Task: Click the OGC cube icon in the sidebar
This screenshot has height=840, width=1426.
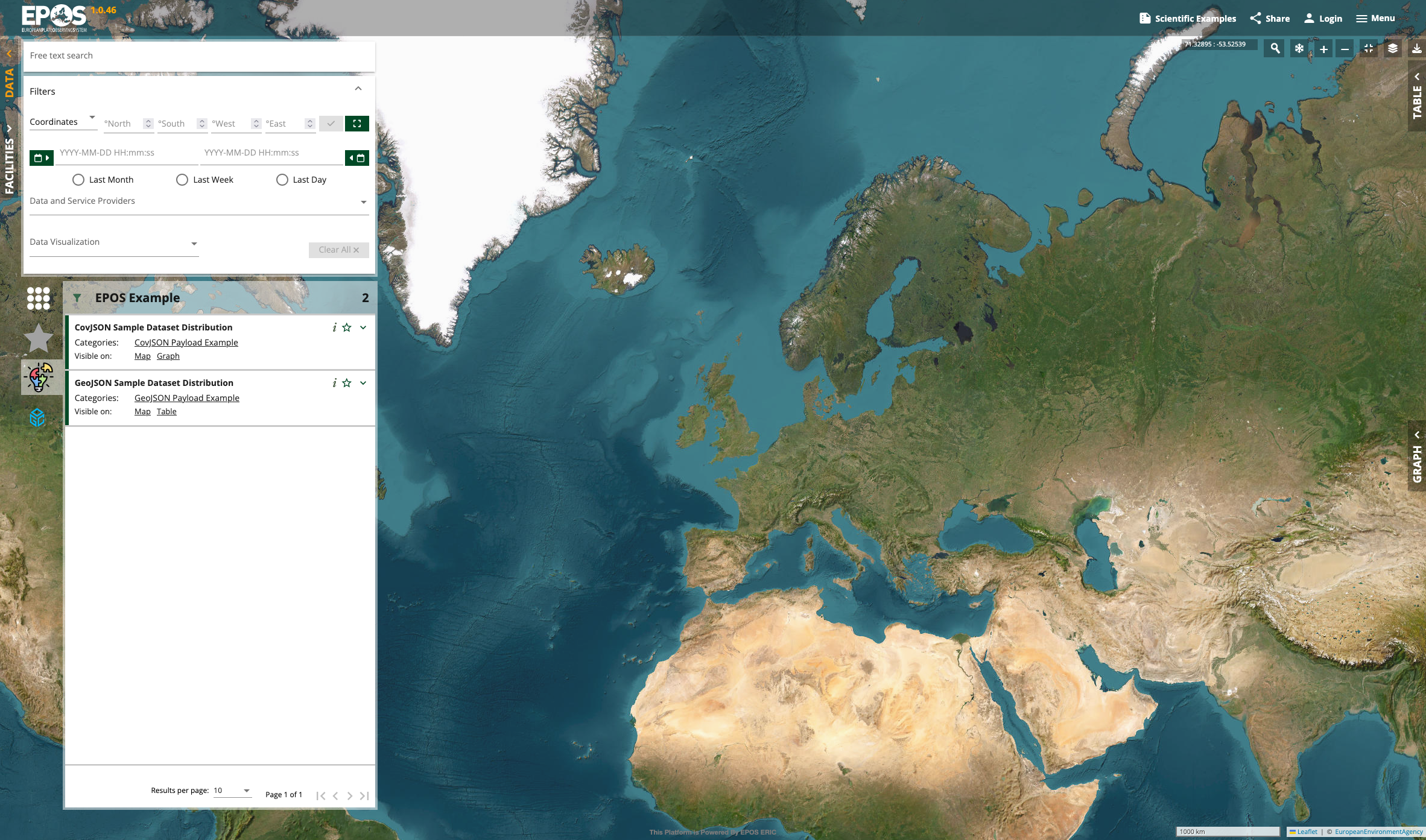Action: pyautogui.click(x=37, y=416)
